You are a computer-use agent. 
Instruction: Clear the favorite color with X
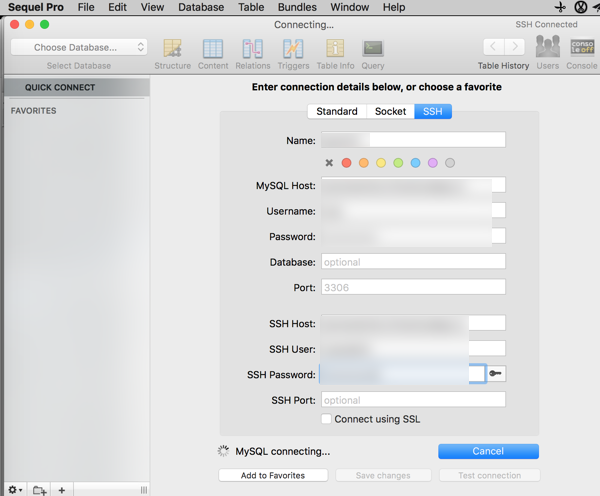point(329,163)
